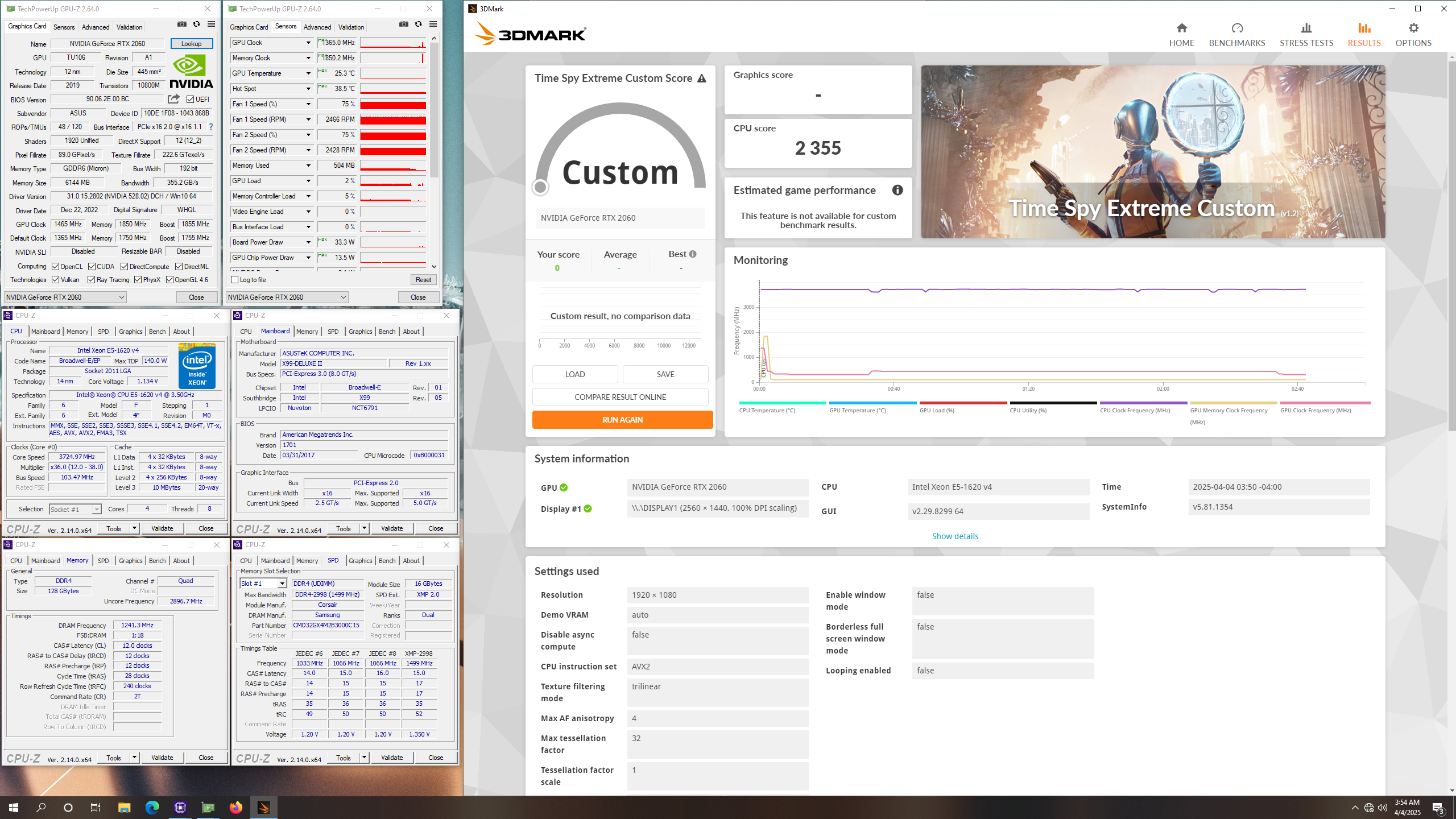
Task: Launch Microsoft Edge from taskbar
Action: click(152, 807)
